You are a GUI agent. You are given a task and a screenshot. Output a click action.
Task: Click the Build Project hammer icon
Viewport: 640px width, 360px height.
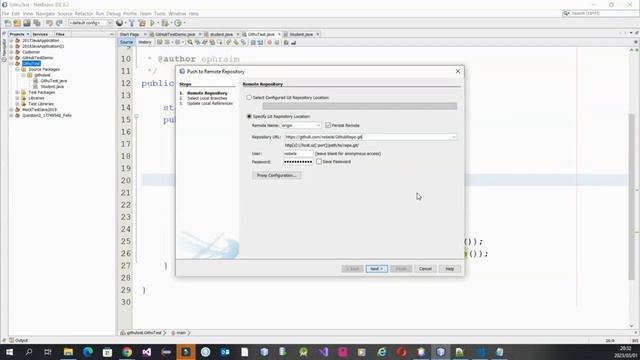click(132, 23)
